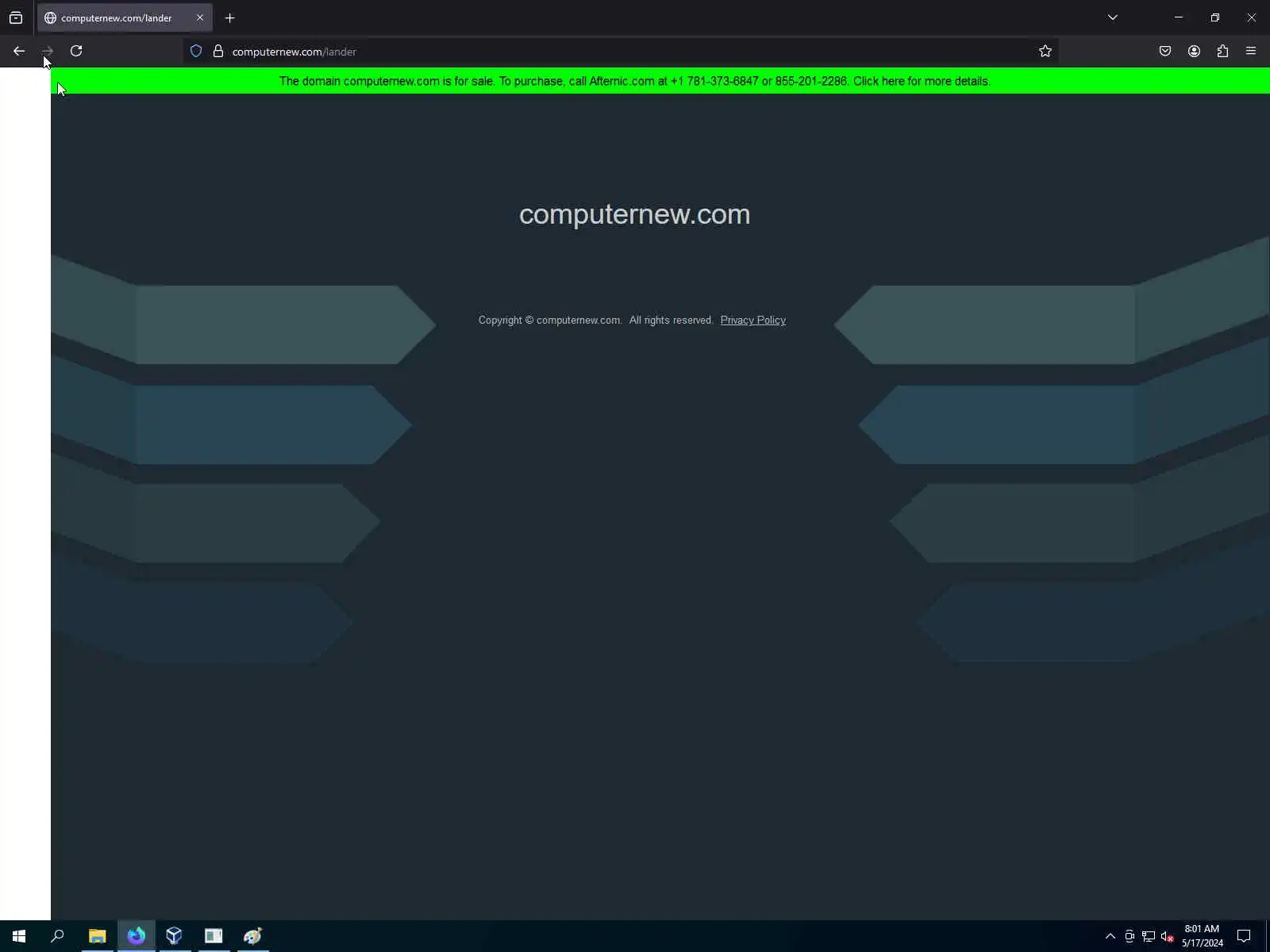Screen dimensions: 1270x952
Task: Click the Copyright © computernew.com text
Action: point(549,320)
